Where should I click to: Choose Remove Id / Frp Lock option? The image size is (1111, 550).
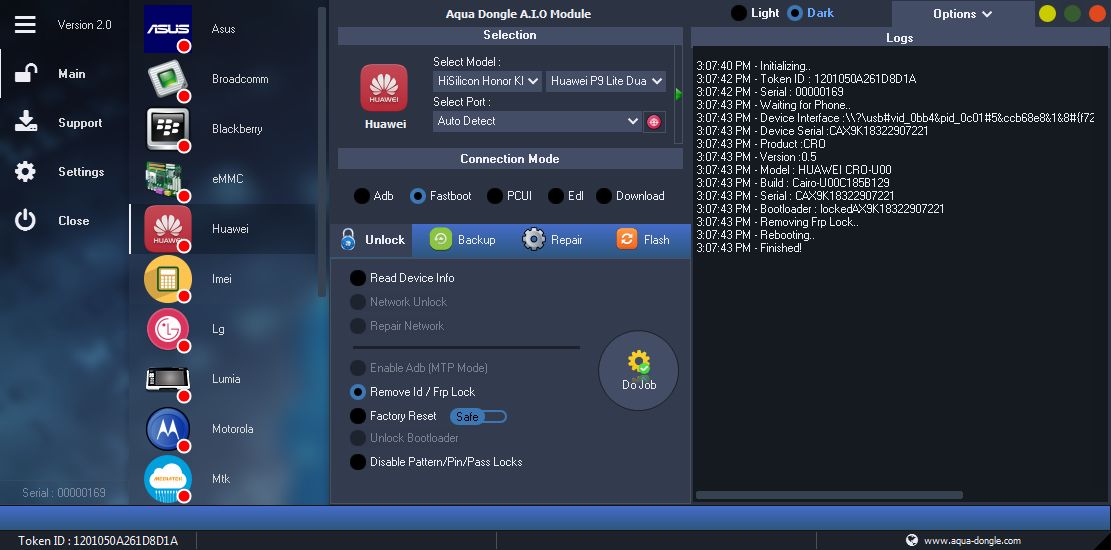(x=412, y=392)
